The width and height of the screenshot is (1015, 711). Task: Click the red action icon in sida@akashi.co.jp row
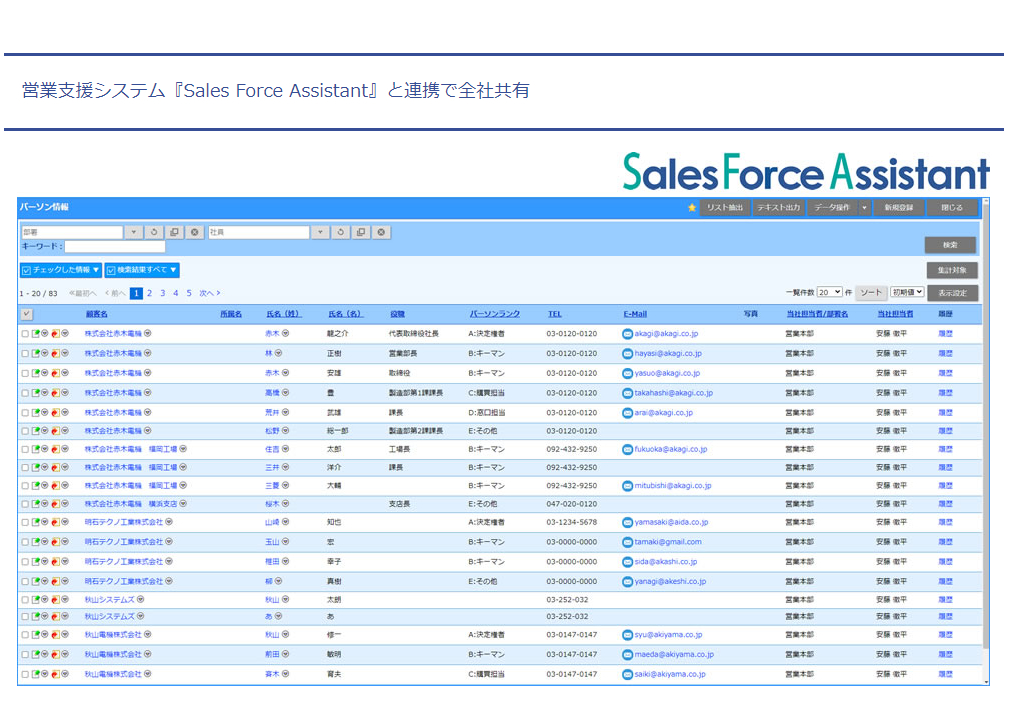(x=56, y=561)
